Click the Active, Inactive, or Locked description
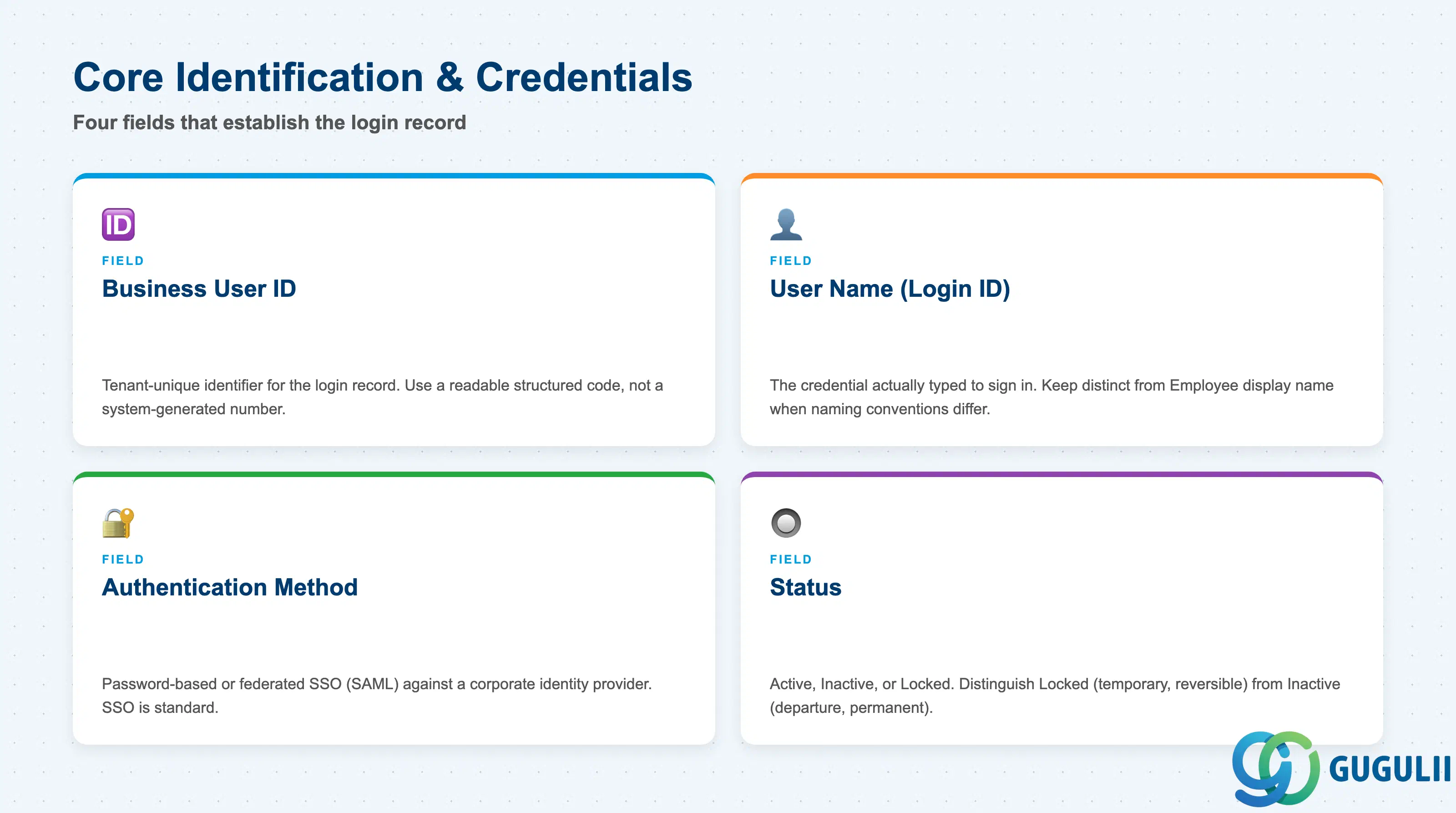Image resolution: width=1456 pixels, height=813 pixels. (1055, 696)
